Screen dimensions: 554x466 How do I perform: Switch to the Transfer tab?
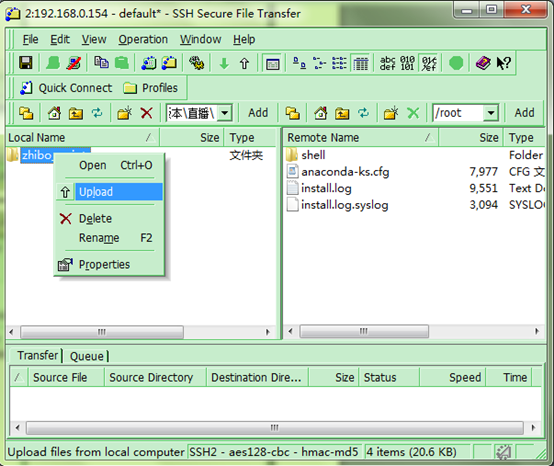37,355
